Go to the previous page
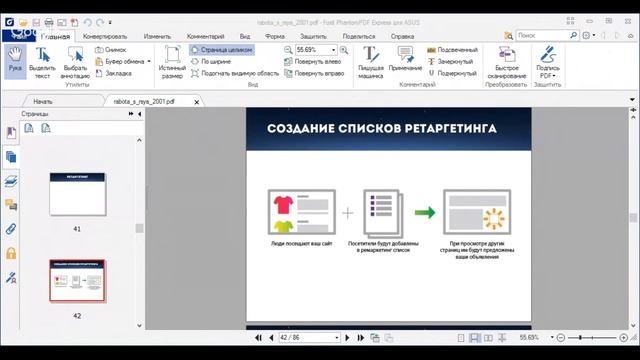The height and width of the screenshot is (360, 640). coord(271,338)
